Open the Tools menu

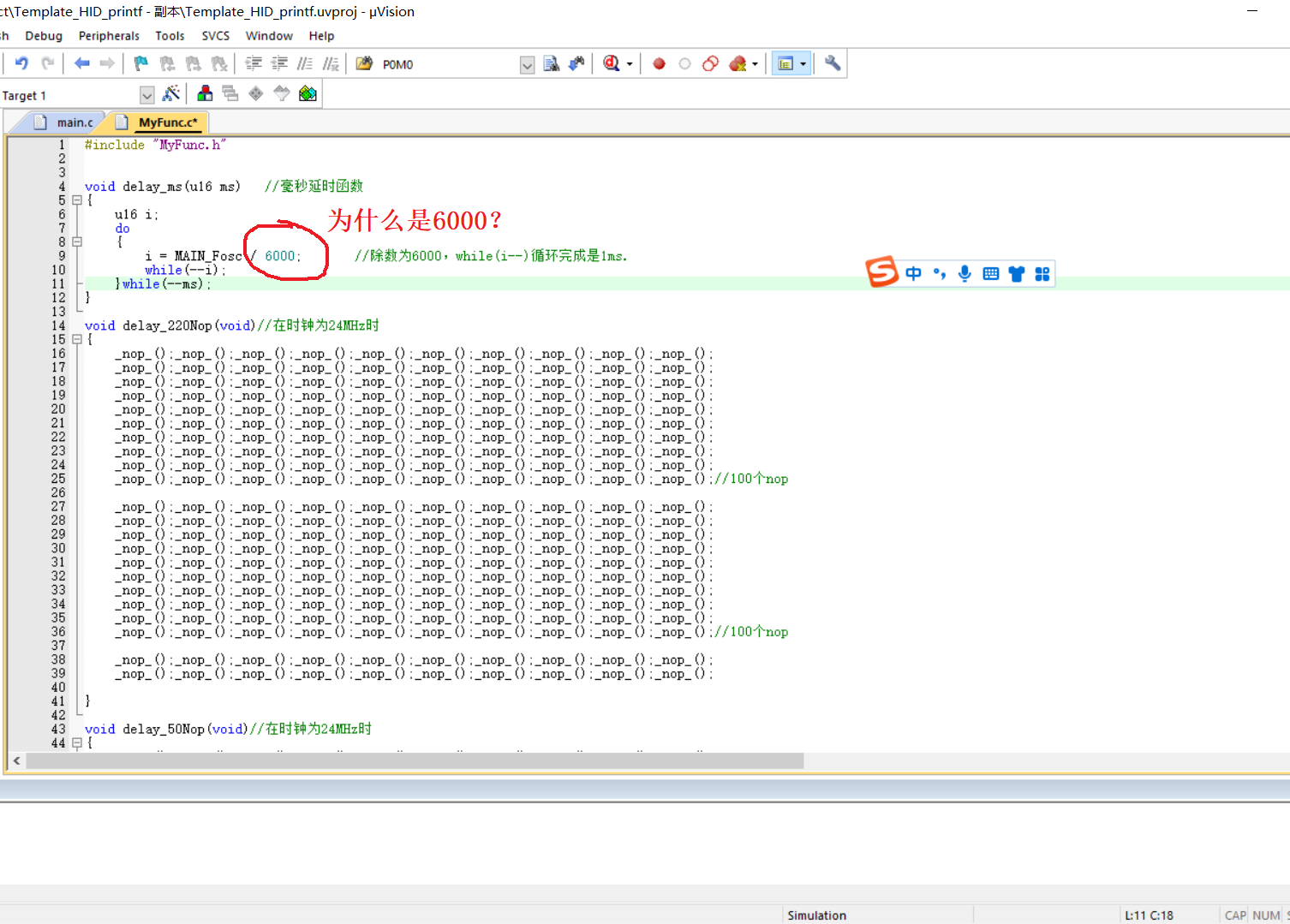click(x=170, y=36)
